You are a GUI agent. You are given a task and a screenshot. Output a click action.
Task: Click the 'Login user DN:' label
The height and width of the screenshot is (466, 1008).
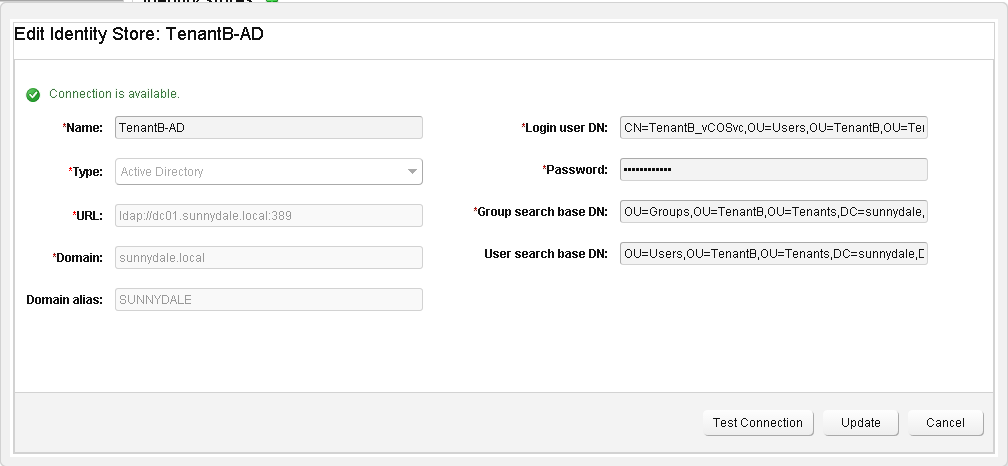(x=564, y=128)
